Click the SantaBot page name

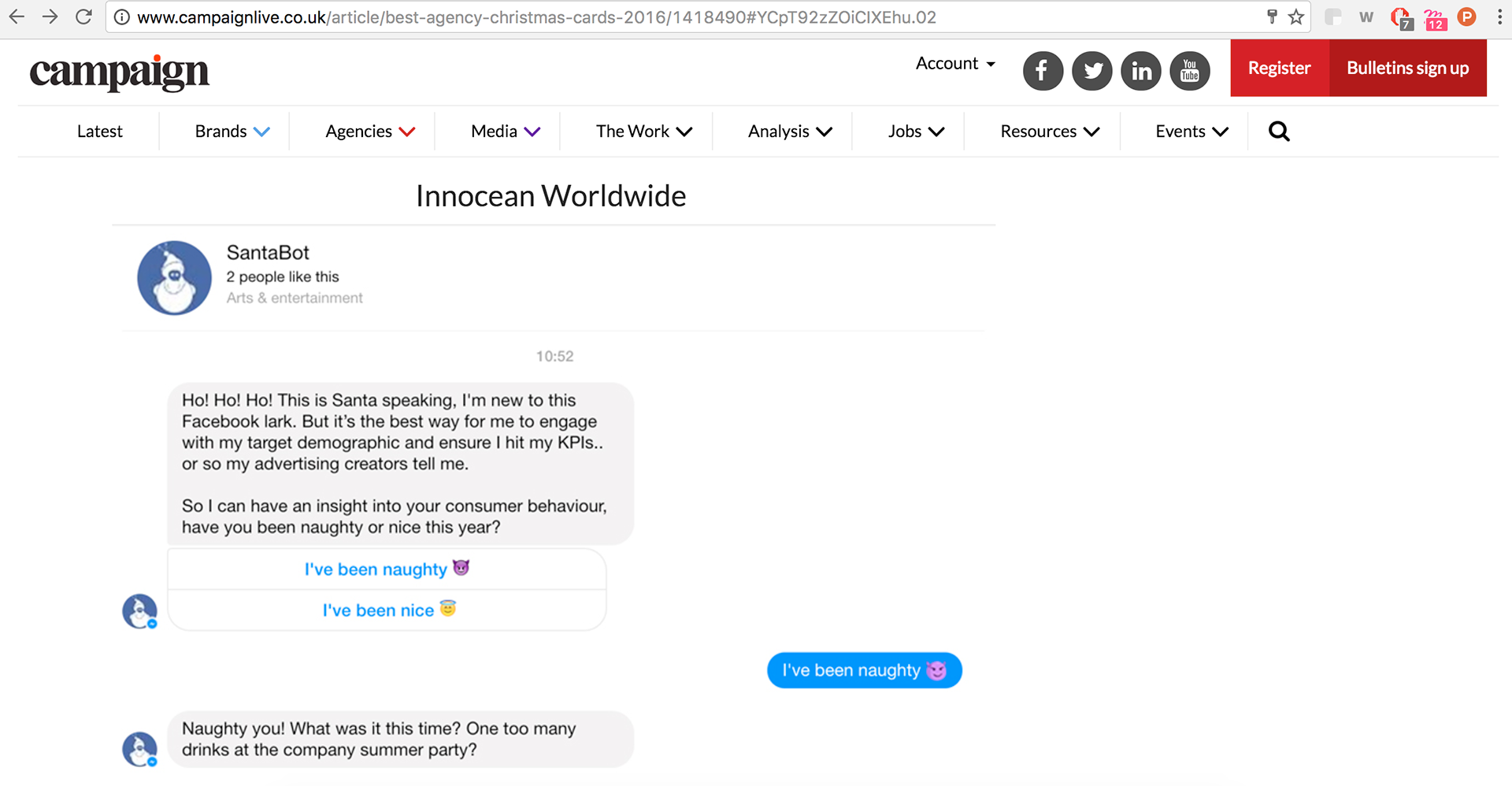pyautogui.click(x=268, y=253)
